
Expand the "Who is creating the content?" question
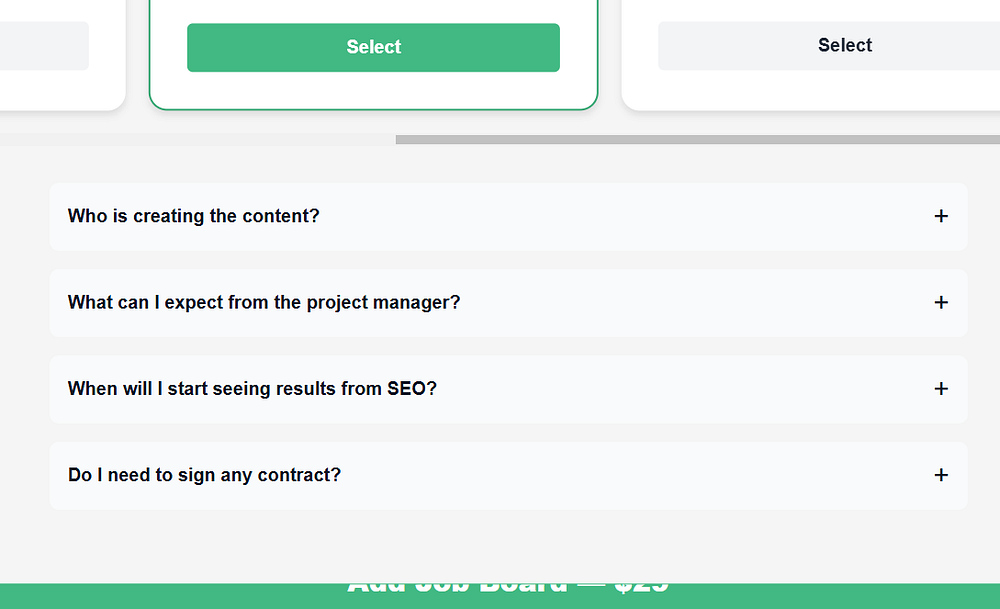pos(194,216)
